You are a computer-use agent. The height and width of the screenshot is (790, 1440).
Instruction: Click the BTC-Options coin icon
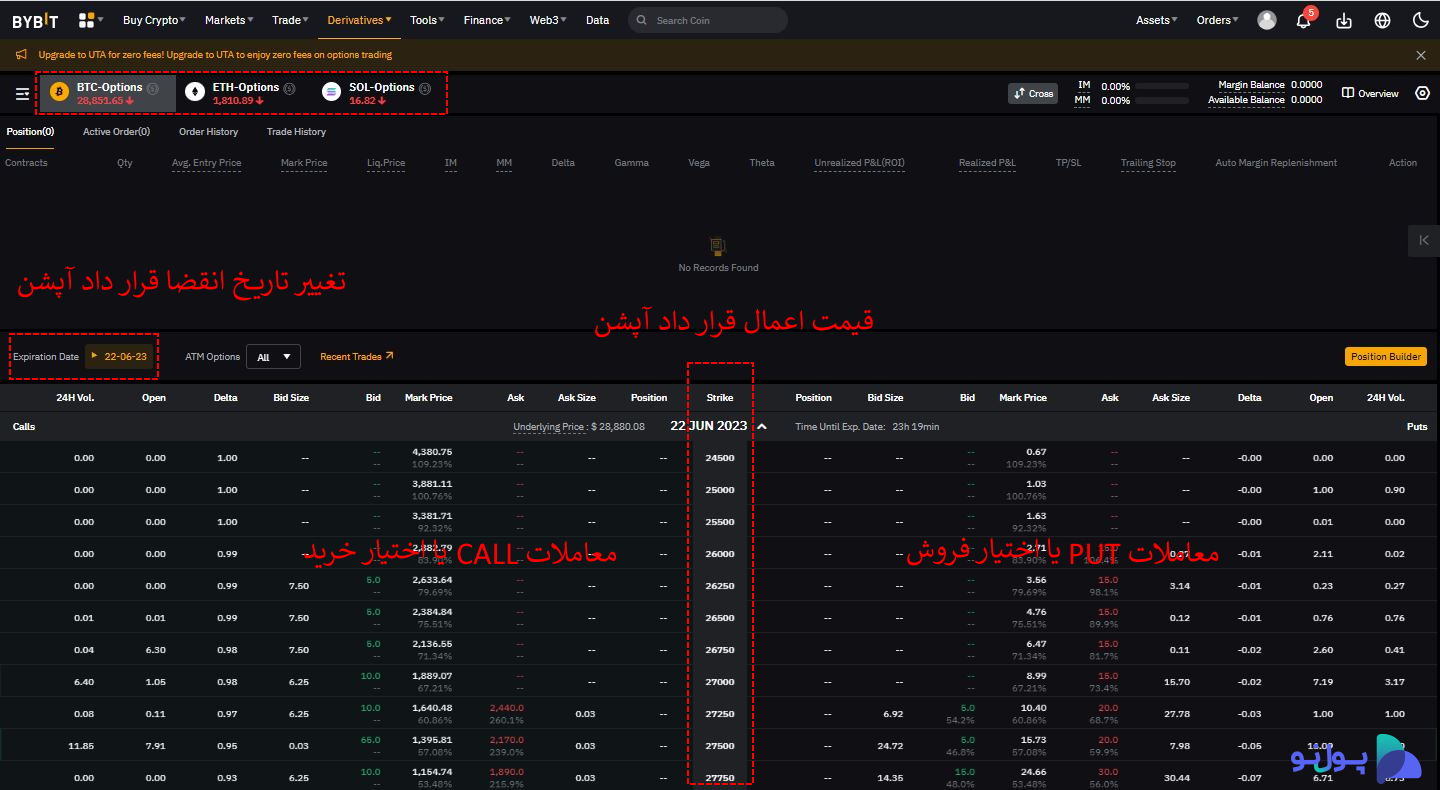coord(59,92)
